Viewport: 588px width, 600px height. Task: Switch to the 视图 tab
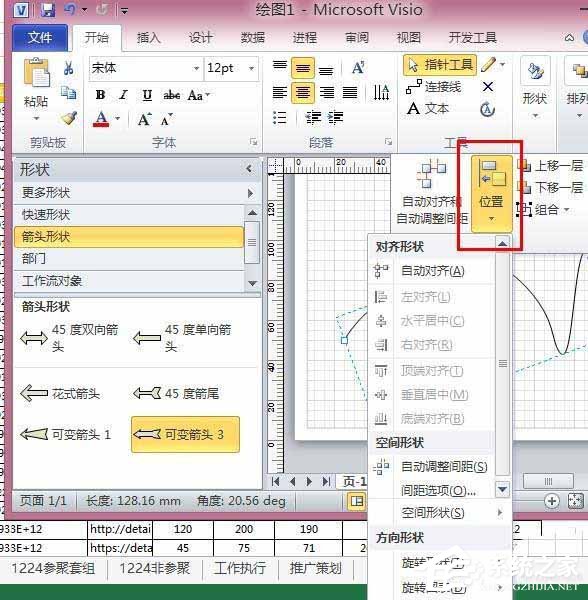tap(409, 38)
